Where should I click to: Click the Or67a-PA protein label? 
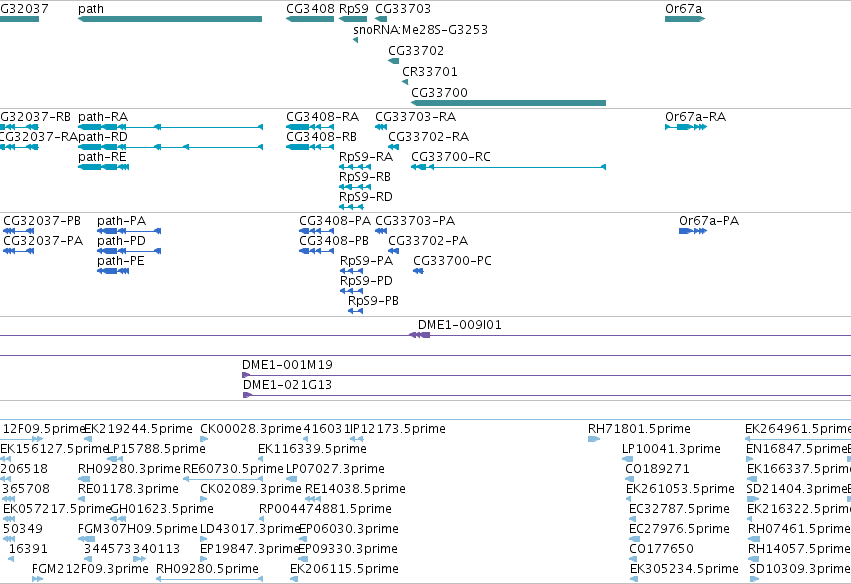tap(709, 221)
